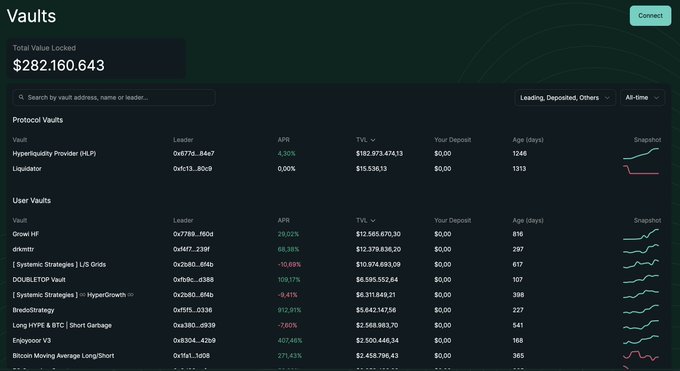
Task: Click Protocol Vaults APR column header
Action: point(284,140)
